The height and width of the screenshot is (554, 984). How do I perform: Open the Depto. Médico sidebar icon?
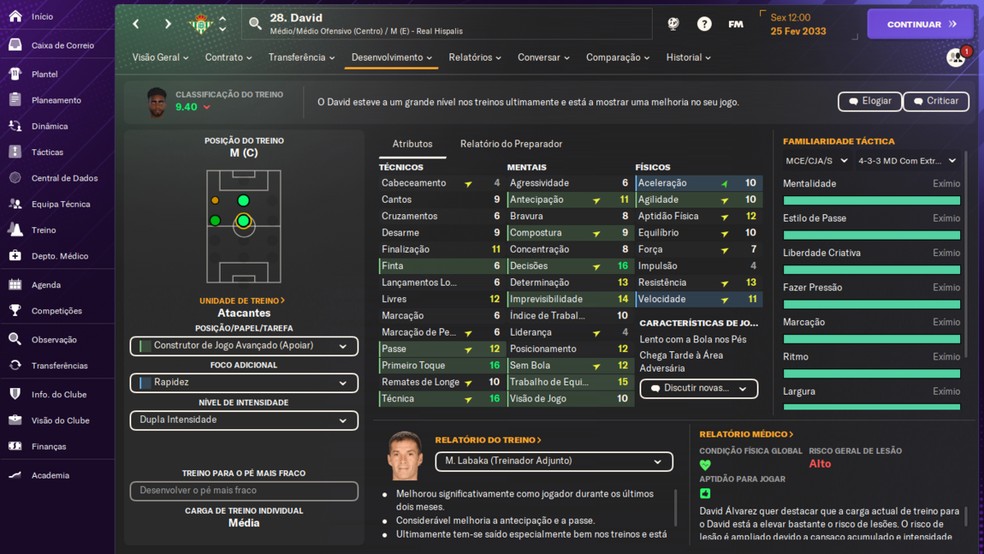coord(15,256)
